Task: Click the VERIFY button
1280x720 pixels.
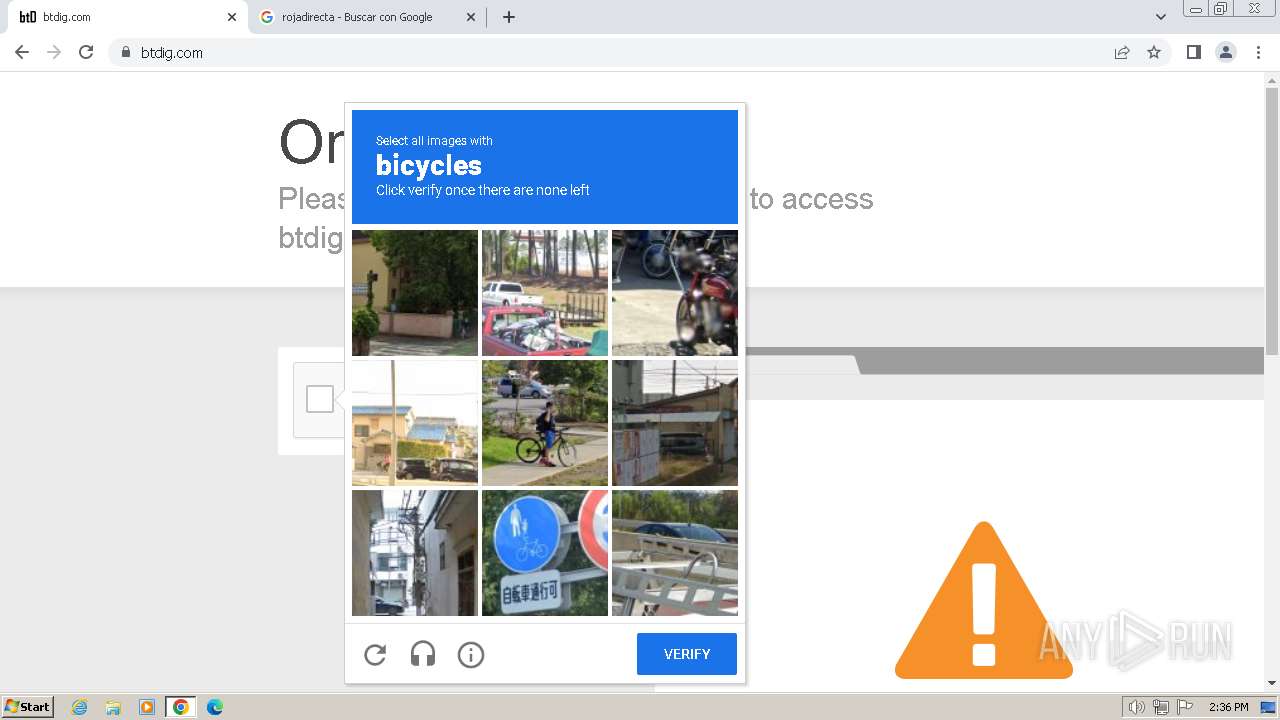Action: click(687, 654)
